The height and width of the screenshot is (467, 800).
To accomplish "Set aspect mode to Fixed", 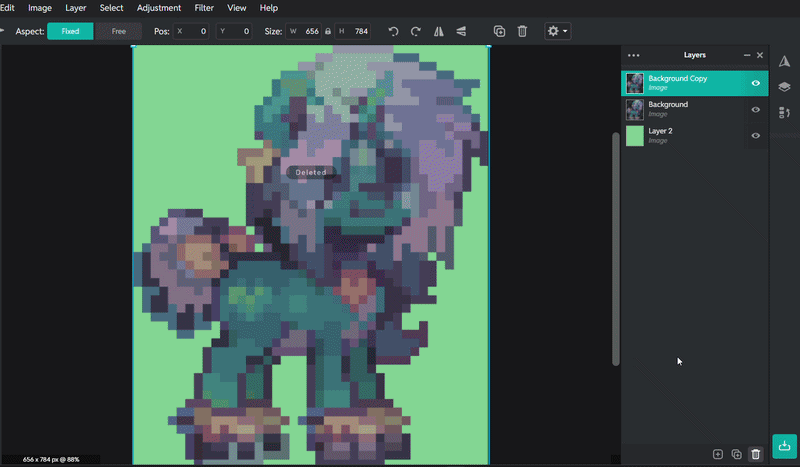I will click(x=70, y=31).
